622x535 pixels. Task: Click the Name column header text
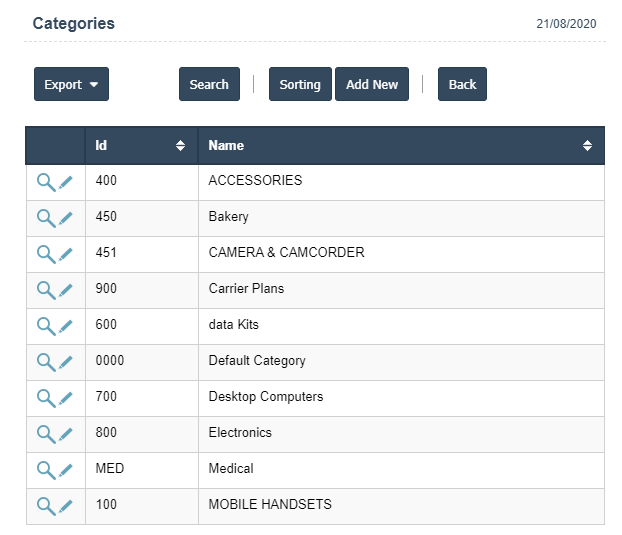[x=226, y=146]
